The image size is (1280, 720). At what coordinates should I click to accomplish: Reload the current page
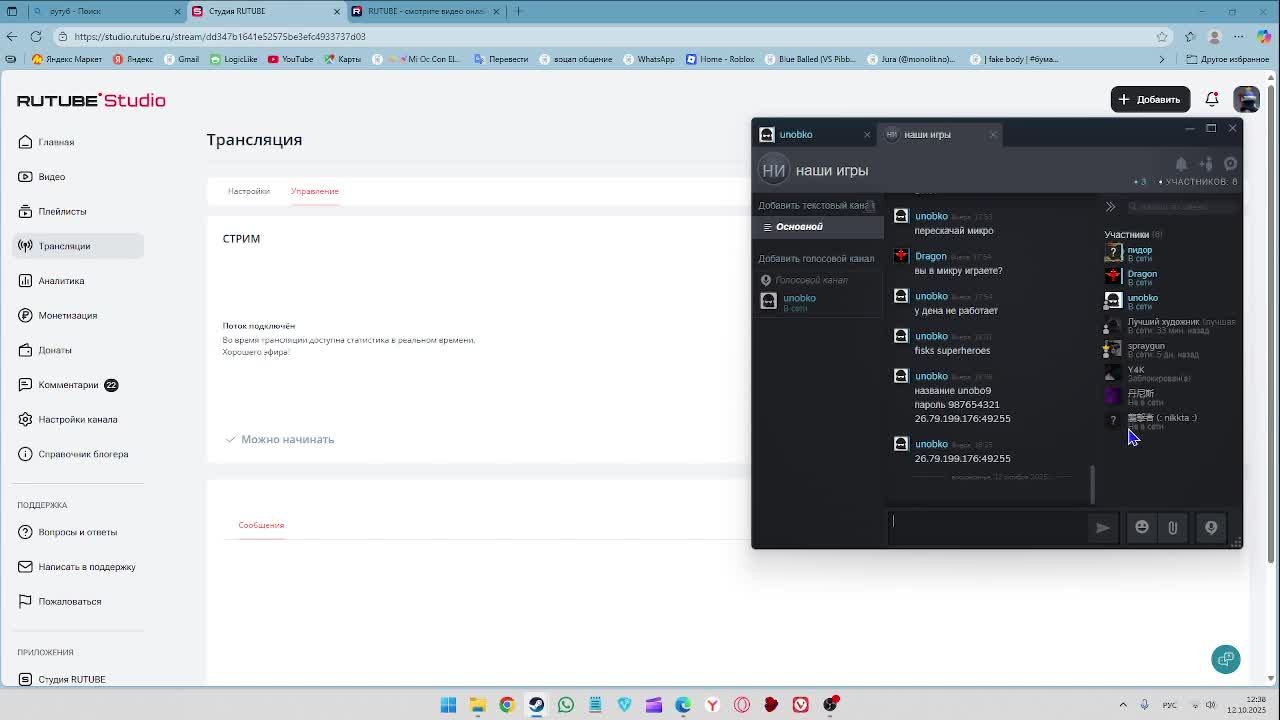(x=36, y=36)
